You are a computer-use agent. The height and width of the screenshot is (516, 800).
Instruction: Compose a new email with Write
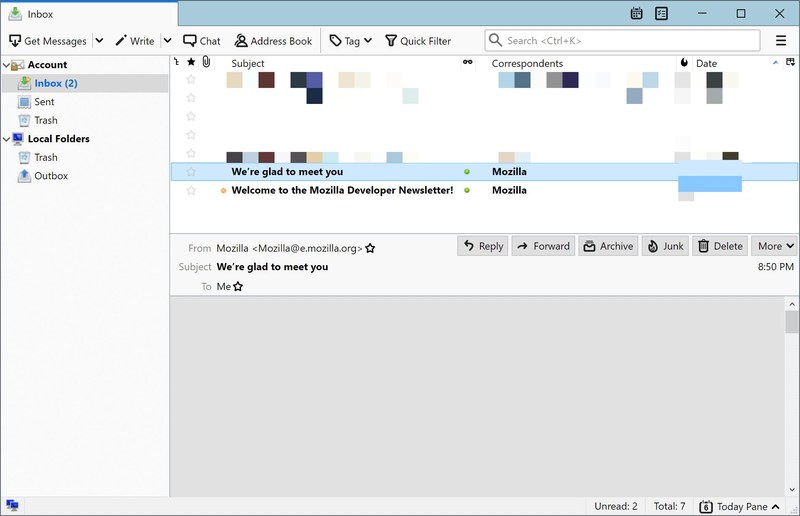click(x=135, y=41)
